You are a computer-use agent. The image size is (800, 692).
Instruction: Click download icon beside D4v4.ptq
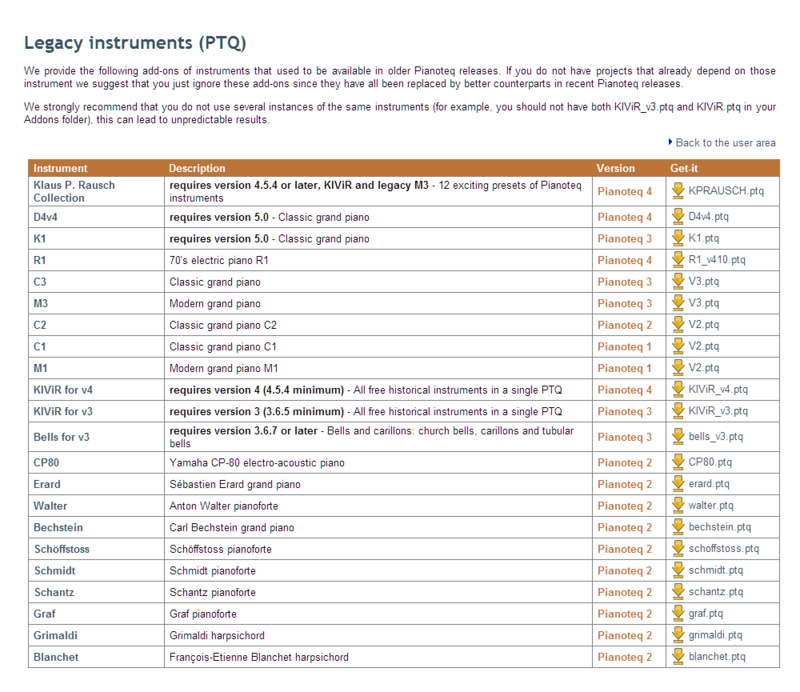coord(678,216)
